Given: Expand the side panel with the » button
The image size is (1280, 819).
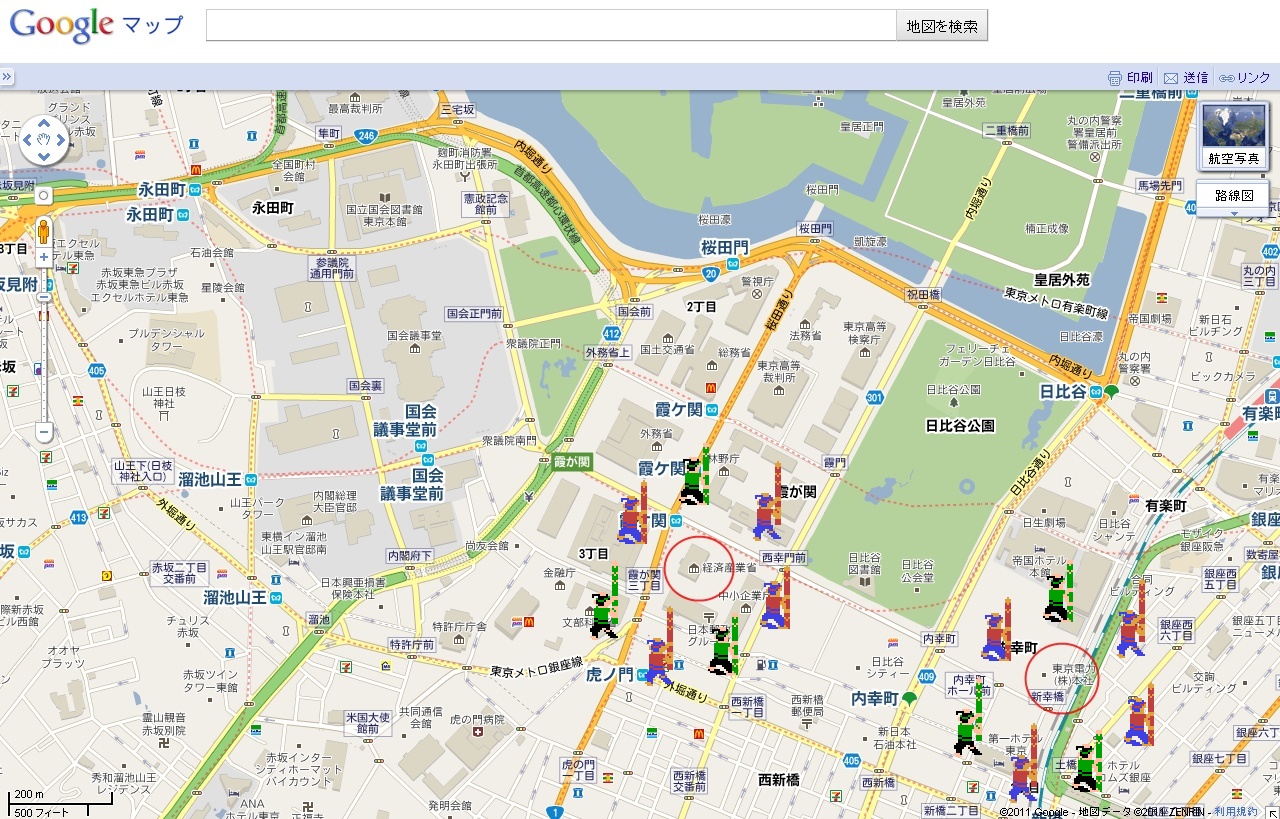Looking at the screenshot, I should coord(6,77).
